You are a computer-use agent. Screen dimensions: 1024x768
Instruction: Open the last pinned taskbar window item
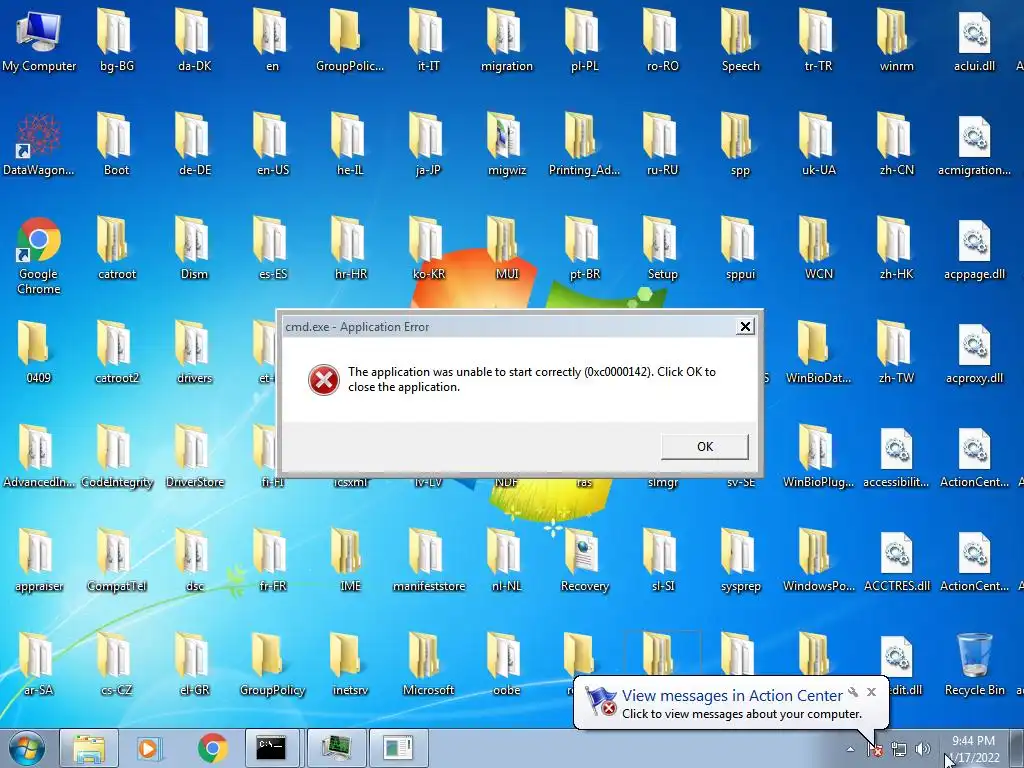point(398,748)
